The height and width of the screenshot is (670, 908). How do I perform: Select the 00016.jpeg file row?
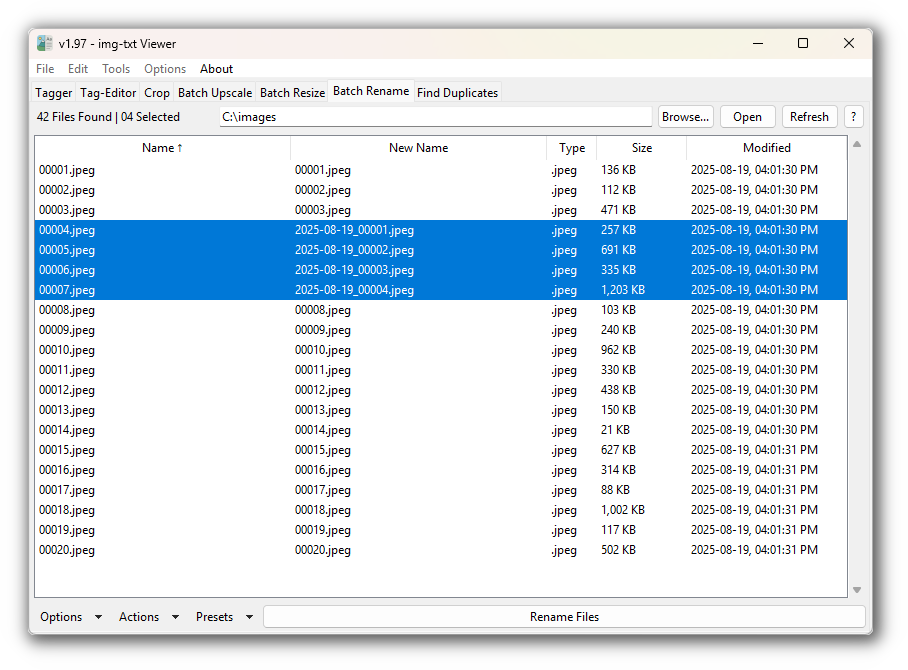coord(441,470)
